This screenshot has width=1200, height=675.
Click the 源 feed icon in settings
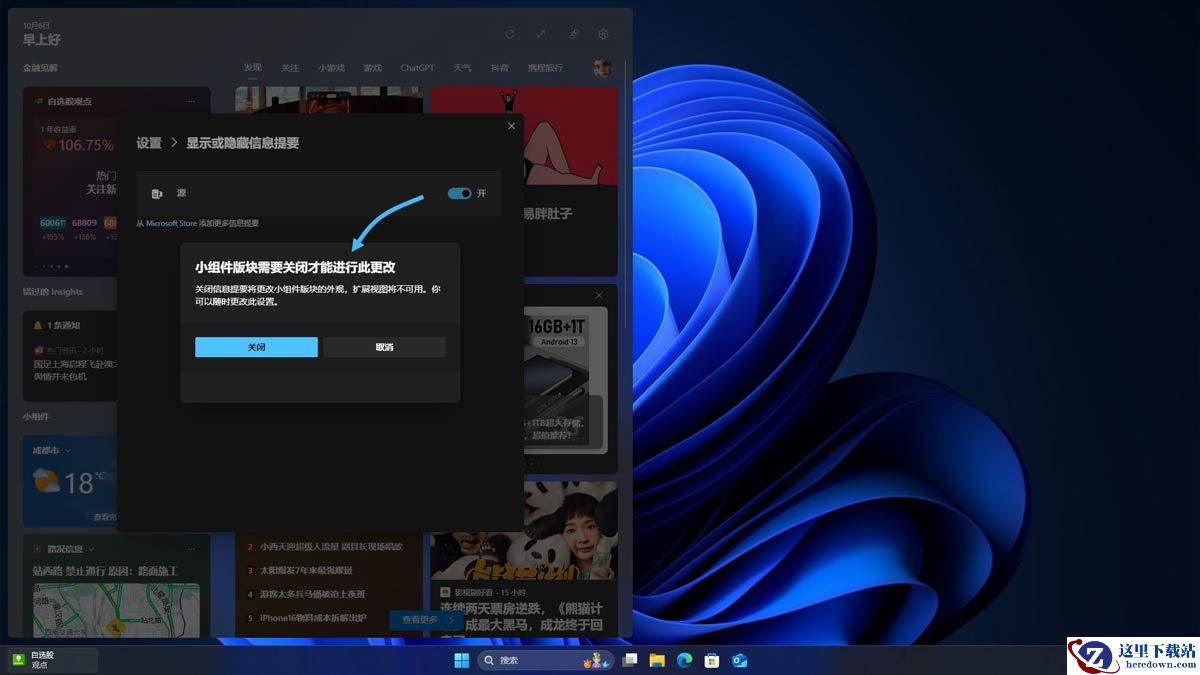[157, 193]
